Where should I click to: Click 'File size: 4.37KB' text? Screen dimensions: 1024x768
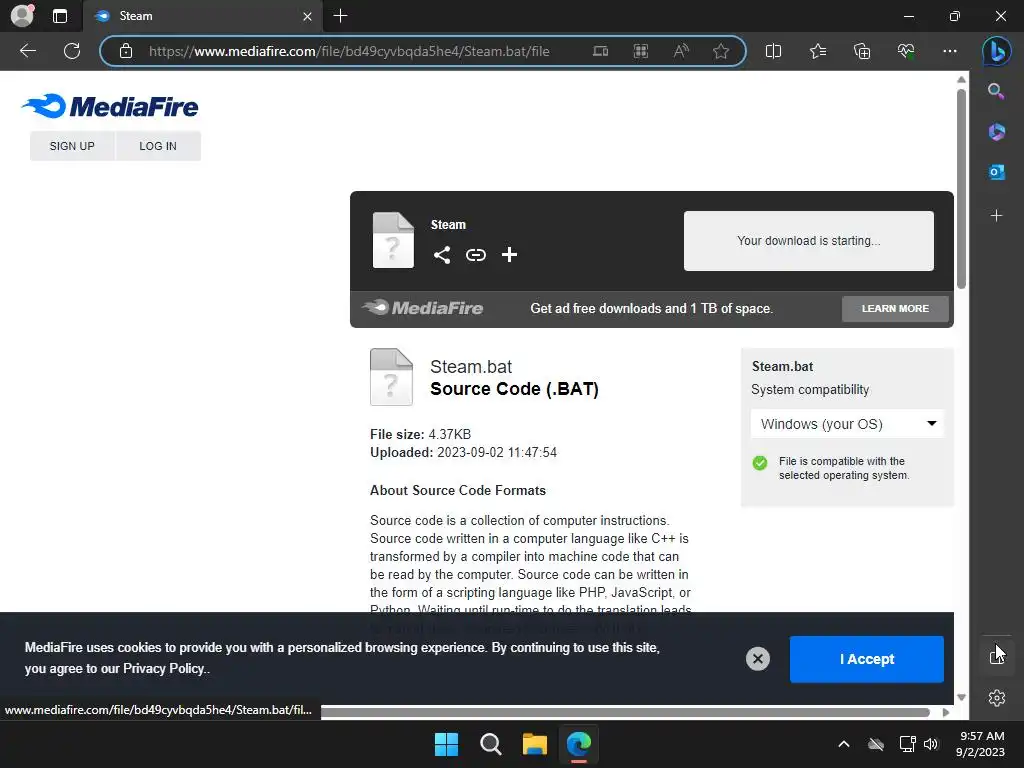(421, 434)
